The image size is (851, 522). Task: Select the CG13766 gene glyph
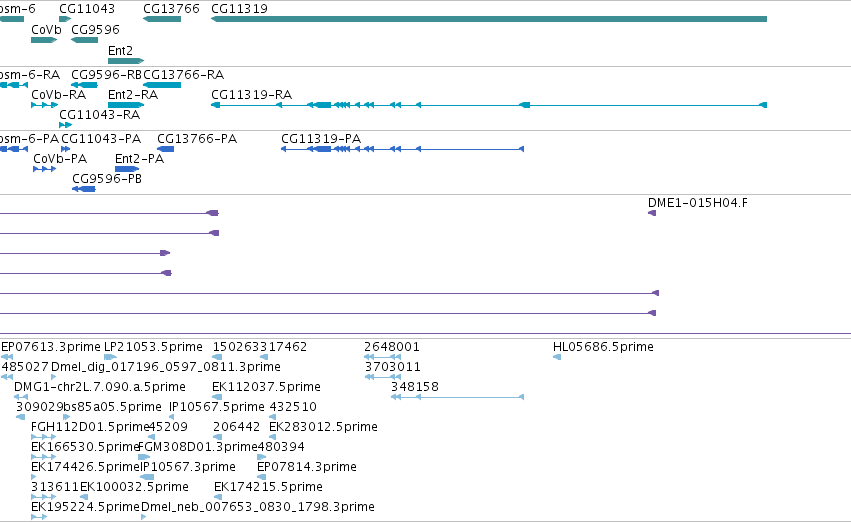coord(162,19)
